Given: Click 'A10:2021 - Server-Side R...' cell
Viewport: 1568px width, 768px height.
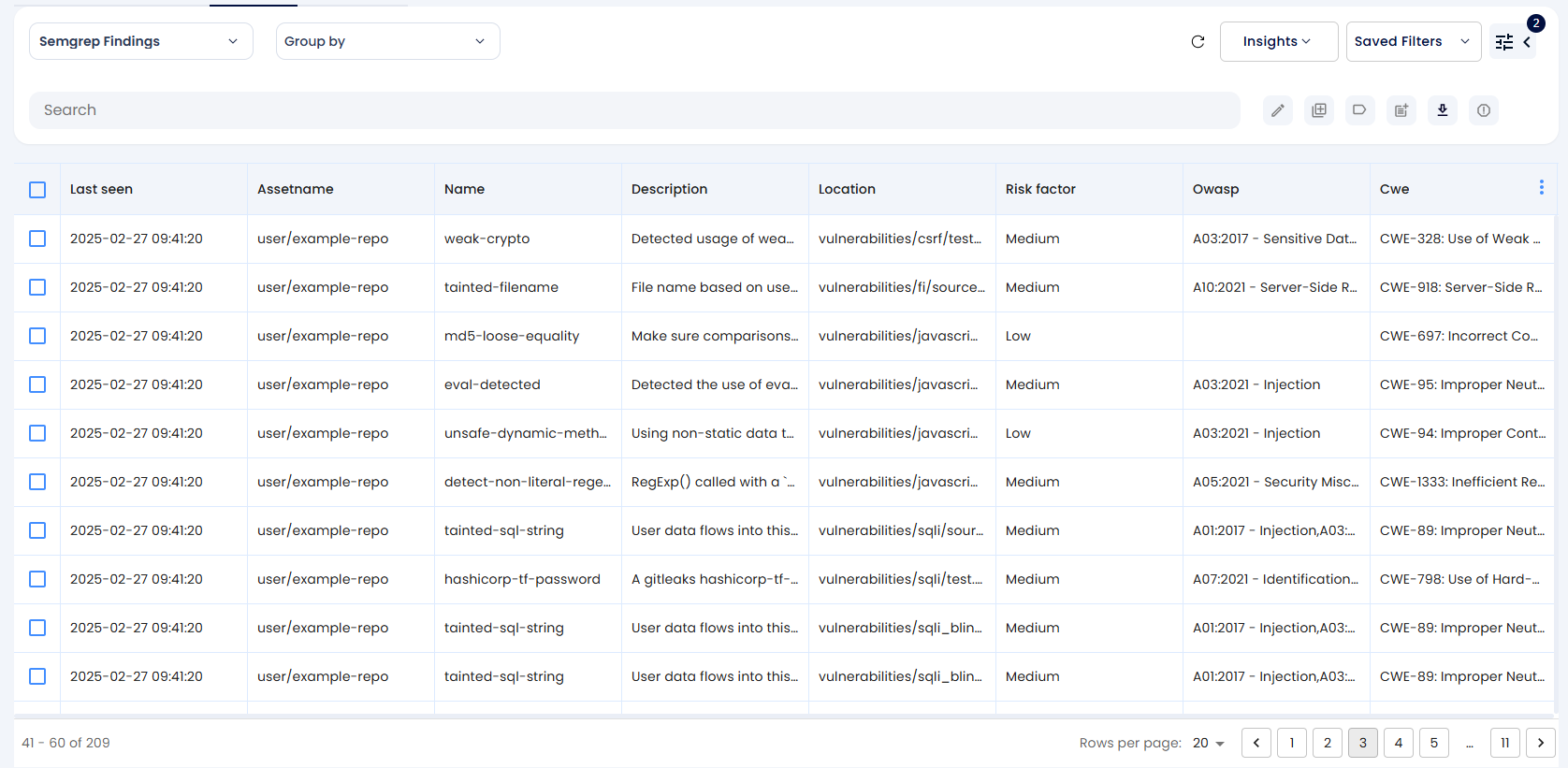Looking at the screenshot, I should 1274,287.
